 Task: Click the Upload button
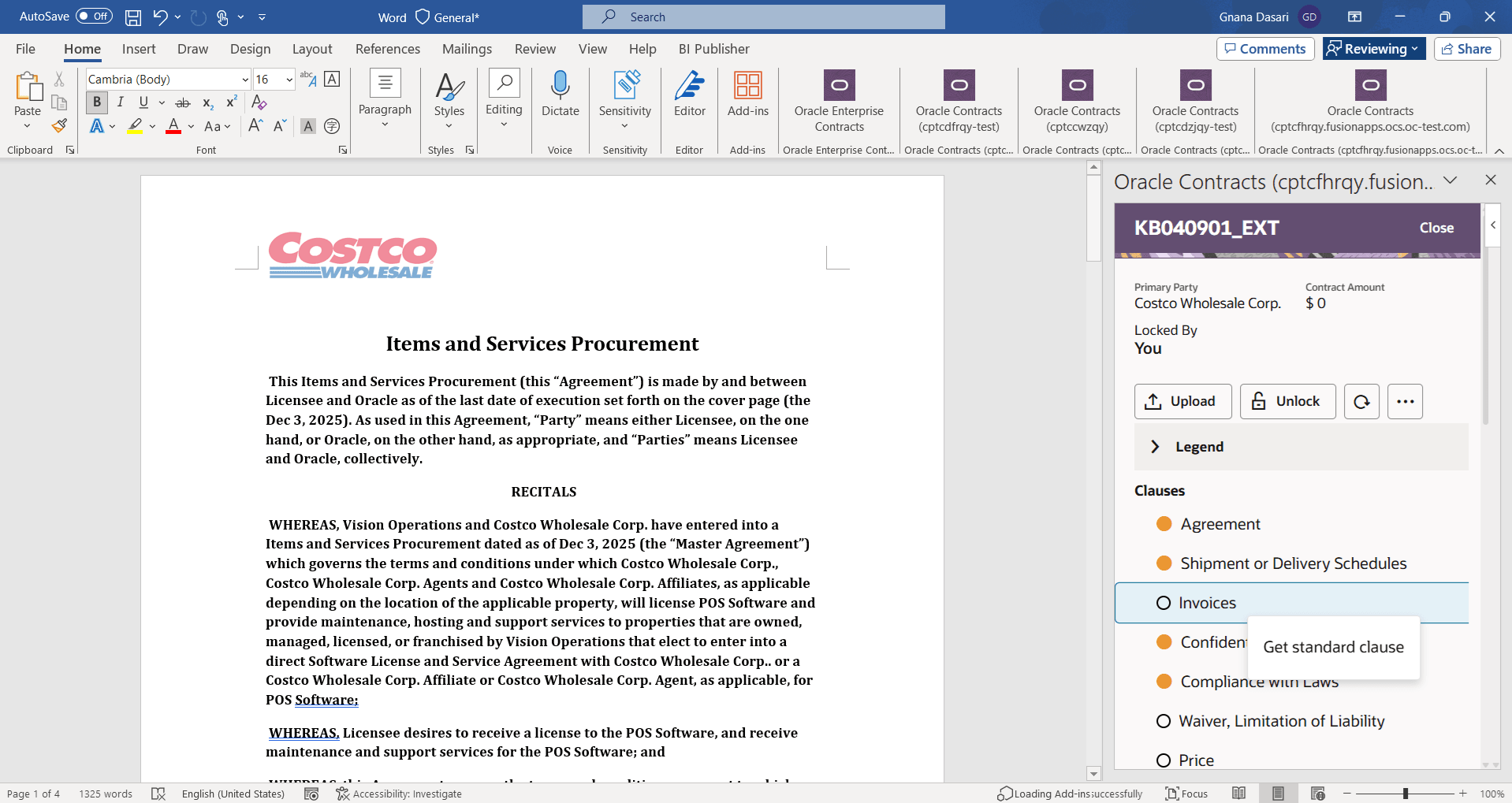(1182, 401)
